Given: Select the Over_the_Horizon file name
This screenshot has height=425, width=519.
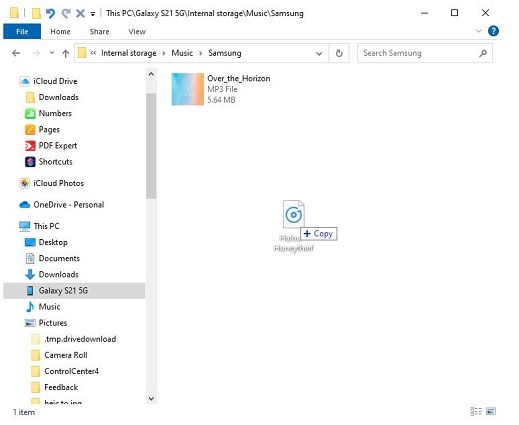Looking at the screenshot, I should [x=239, y=78].
